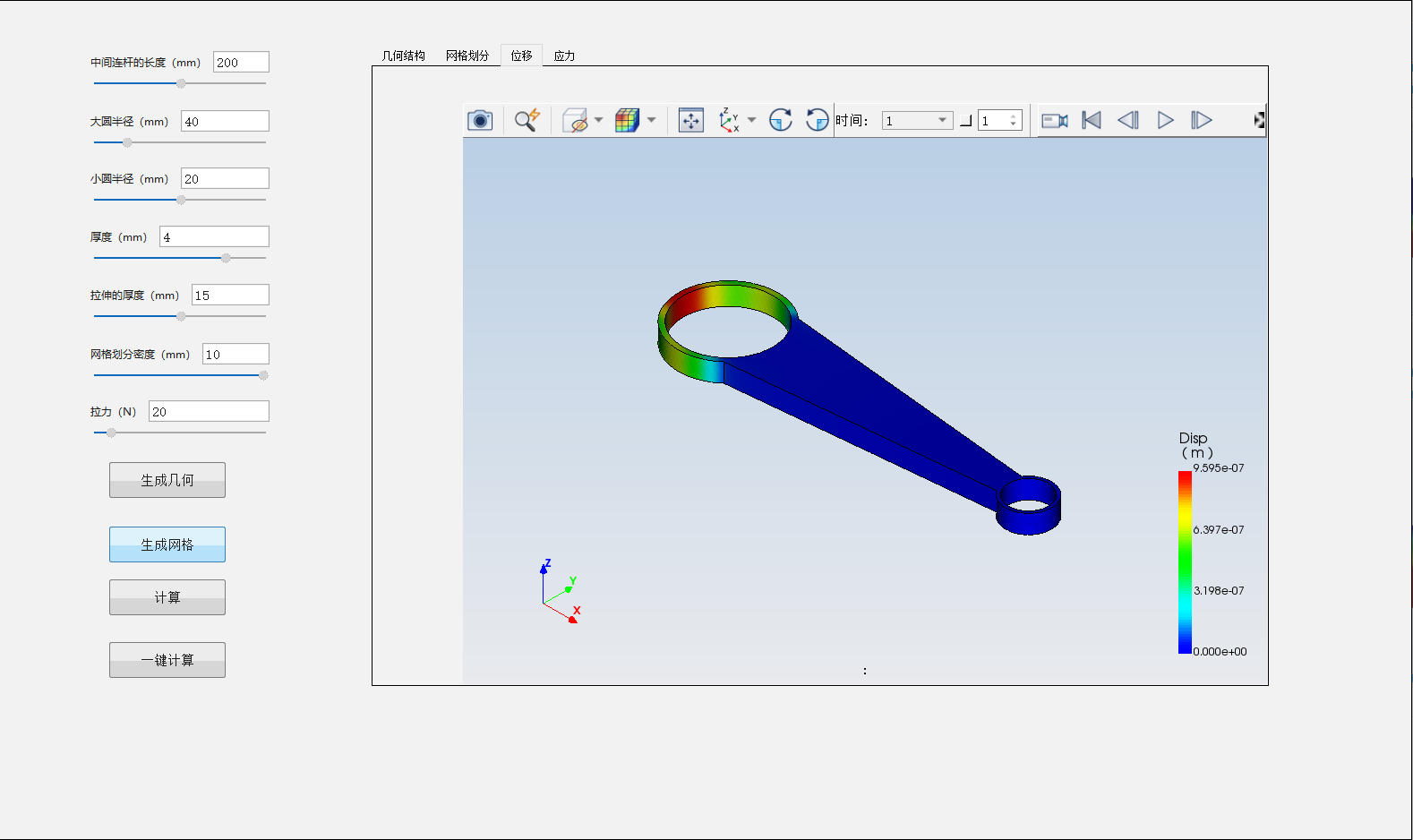Click the 网格划分密度 slider handle

coord(263,375)
